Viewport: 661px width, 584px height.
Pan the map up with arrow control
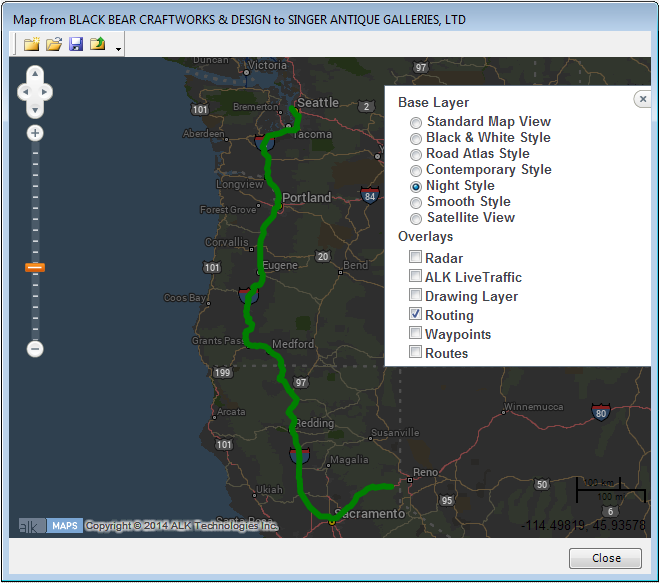click(35, 74)
